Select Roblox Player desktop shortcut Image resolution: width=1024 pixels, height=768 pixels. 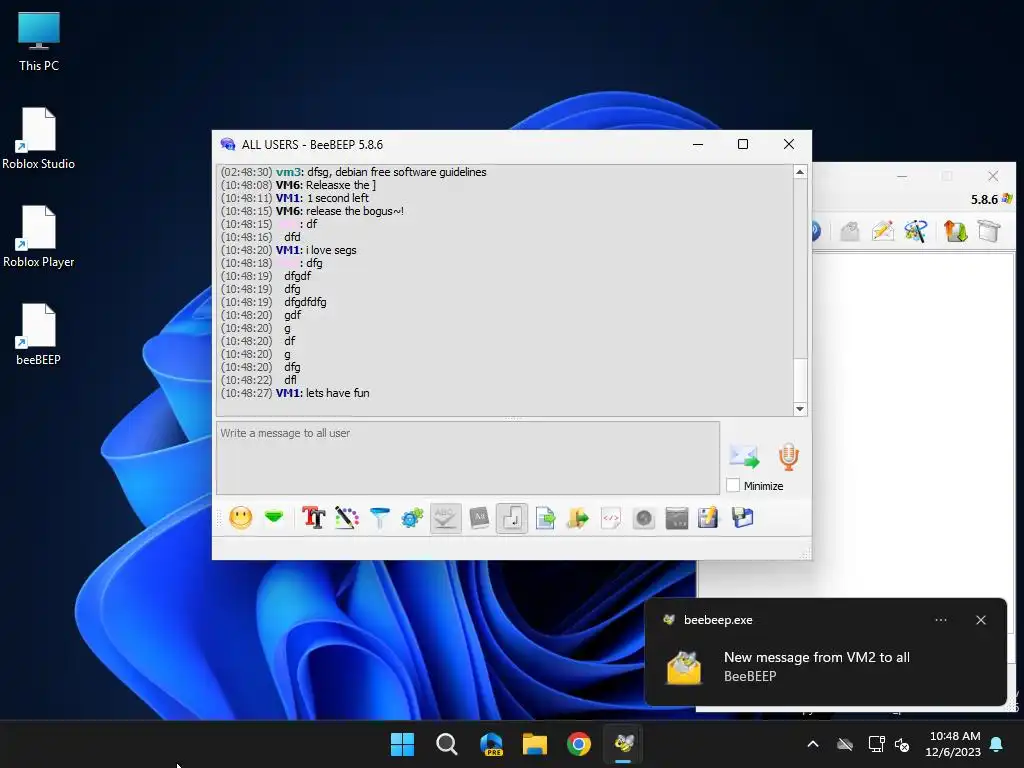39,236
